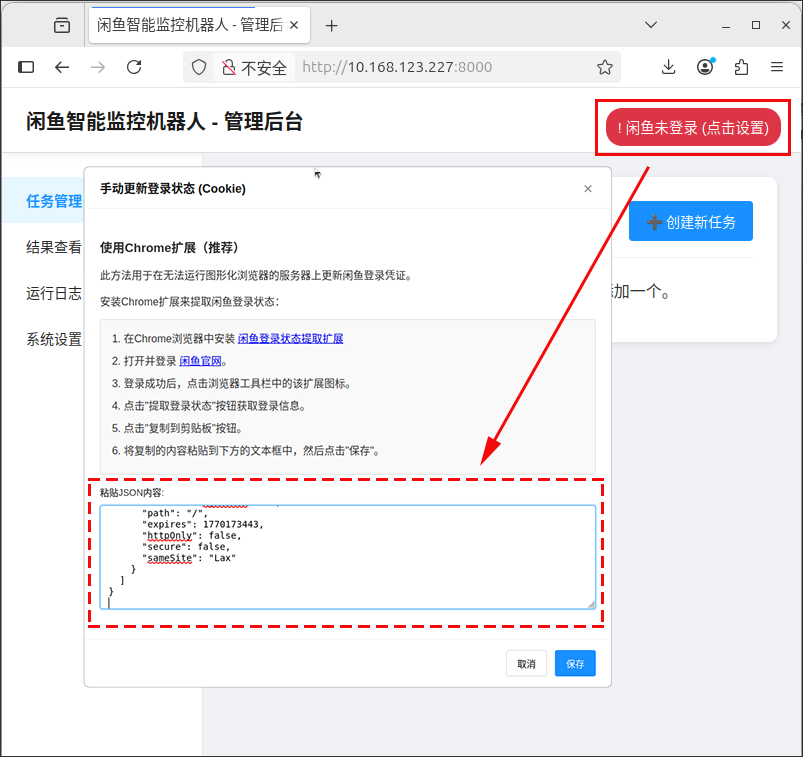Go back with the left arrow icon
The image size is (803, 757).
tap(62, 67)
